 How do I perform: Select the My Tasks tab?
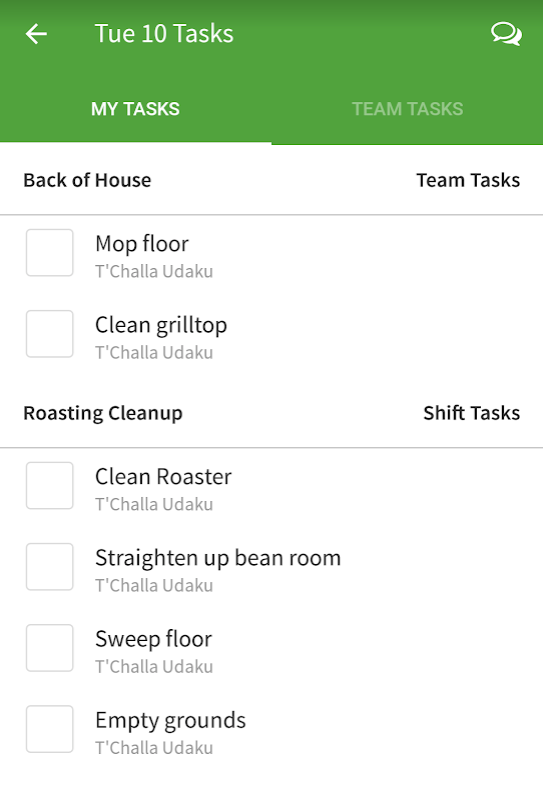(x=135, y=109)
